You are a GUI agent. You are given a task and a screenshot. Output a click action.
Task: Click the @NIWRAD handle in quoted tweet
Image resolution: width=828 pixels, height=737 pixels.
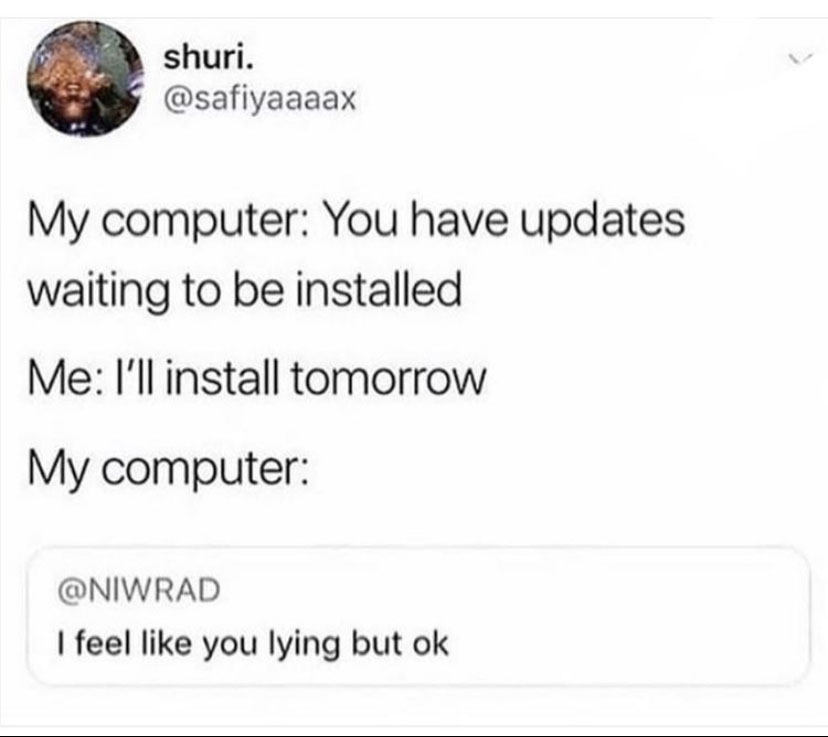click(139, 589)
